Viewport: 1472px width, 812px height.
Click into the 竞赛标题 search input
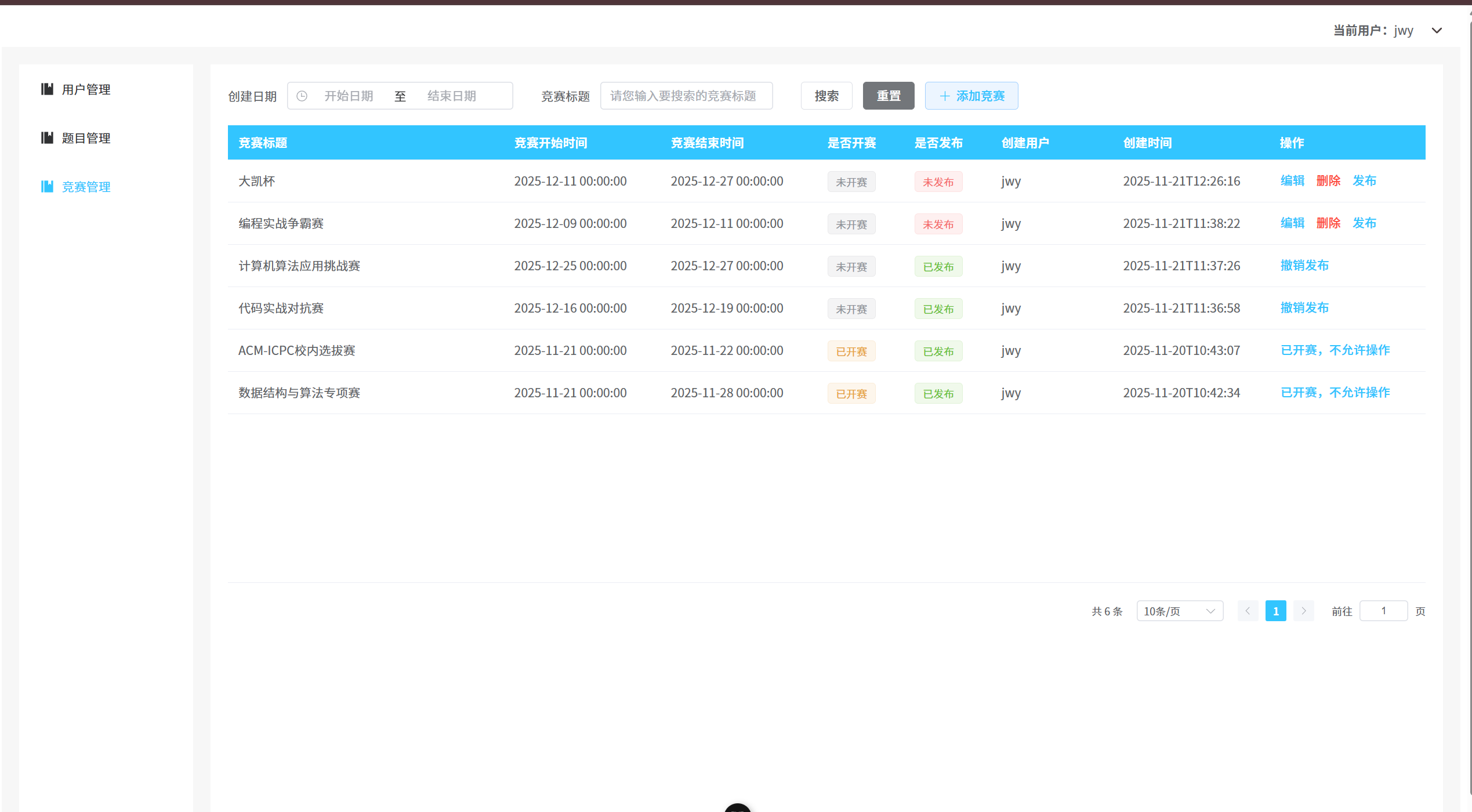(686, 96)
